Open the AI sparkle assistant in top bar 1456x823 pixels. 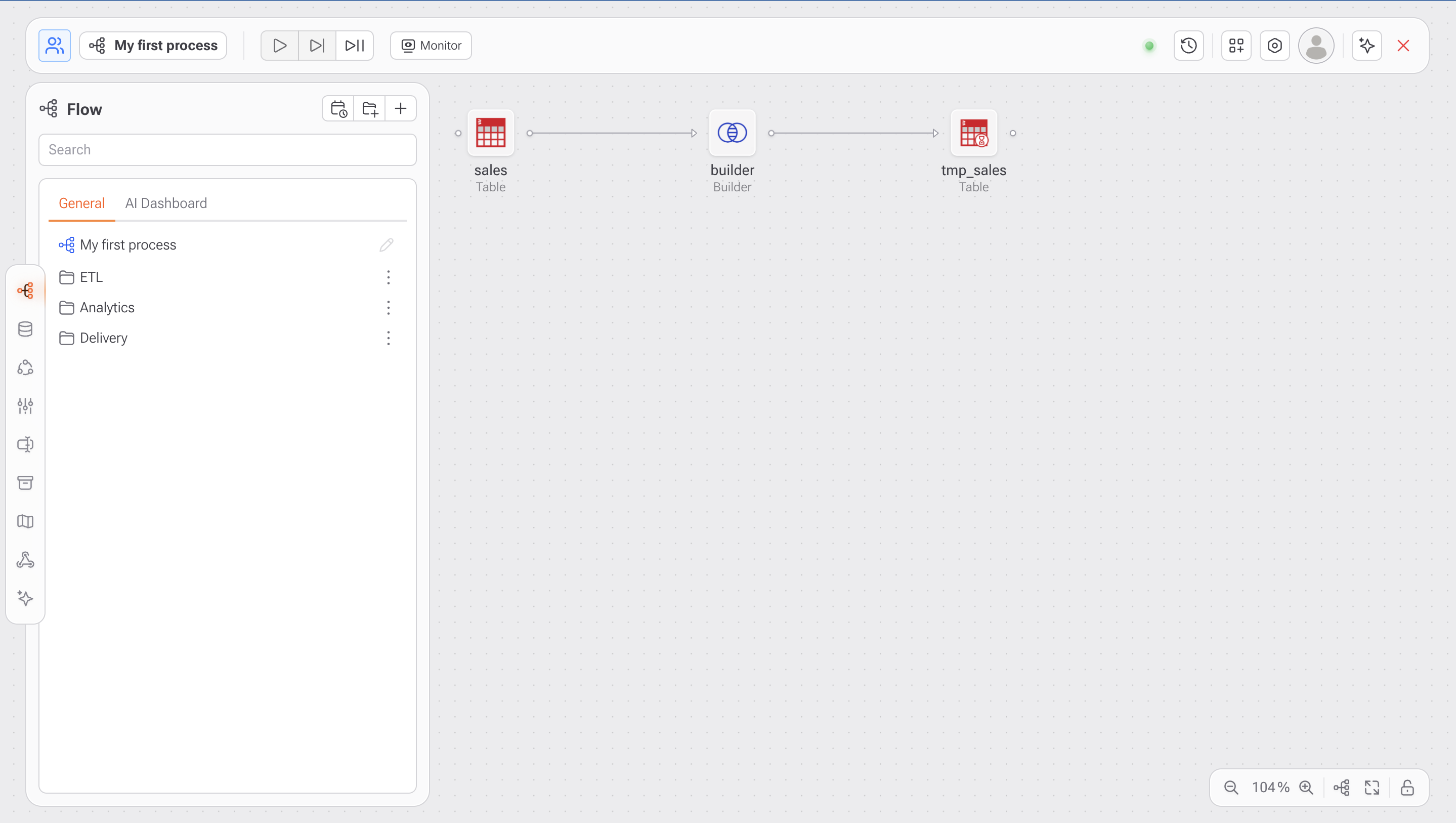(x=1366, y=45)
